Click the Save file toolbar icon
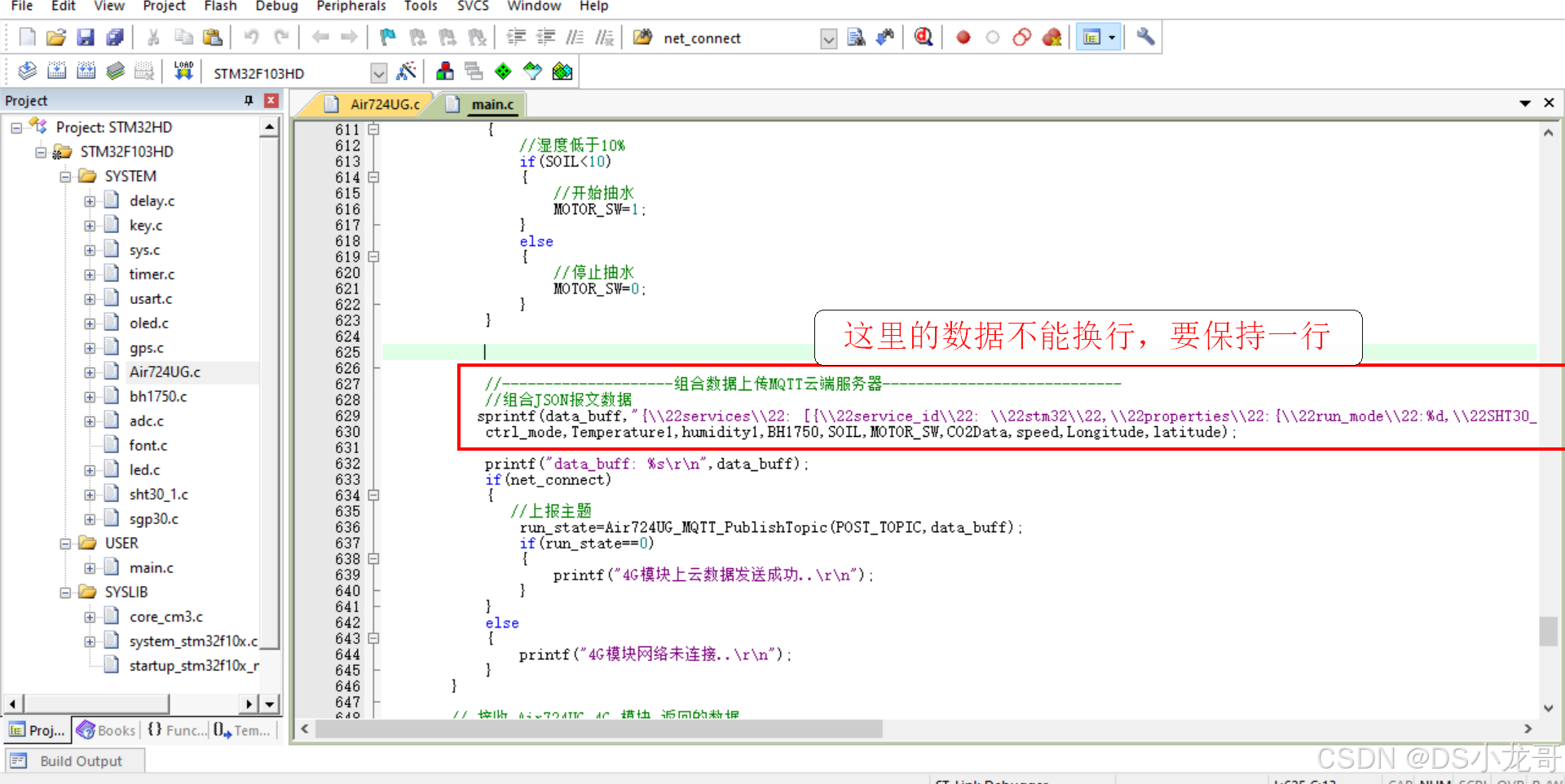Screen dimensions: 1565x784 86,37
